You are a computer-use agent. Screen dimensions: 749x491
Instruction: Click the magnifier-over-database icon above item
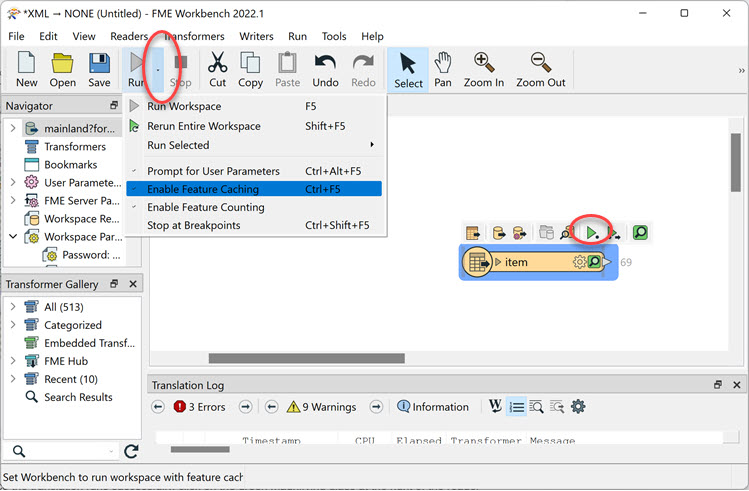coord(567,233)
